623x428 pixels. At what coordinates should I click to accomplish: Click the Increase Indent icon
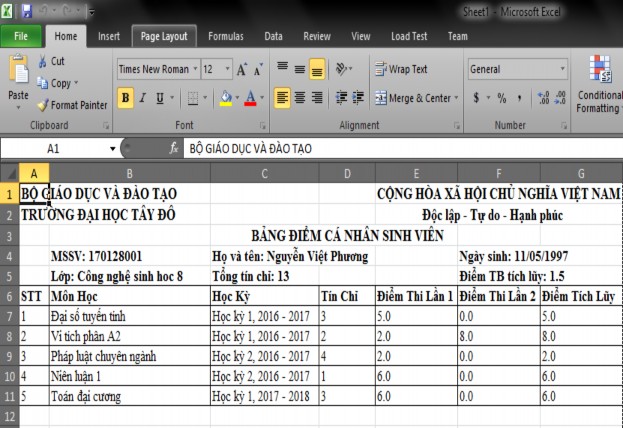coord(358,98)
